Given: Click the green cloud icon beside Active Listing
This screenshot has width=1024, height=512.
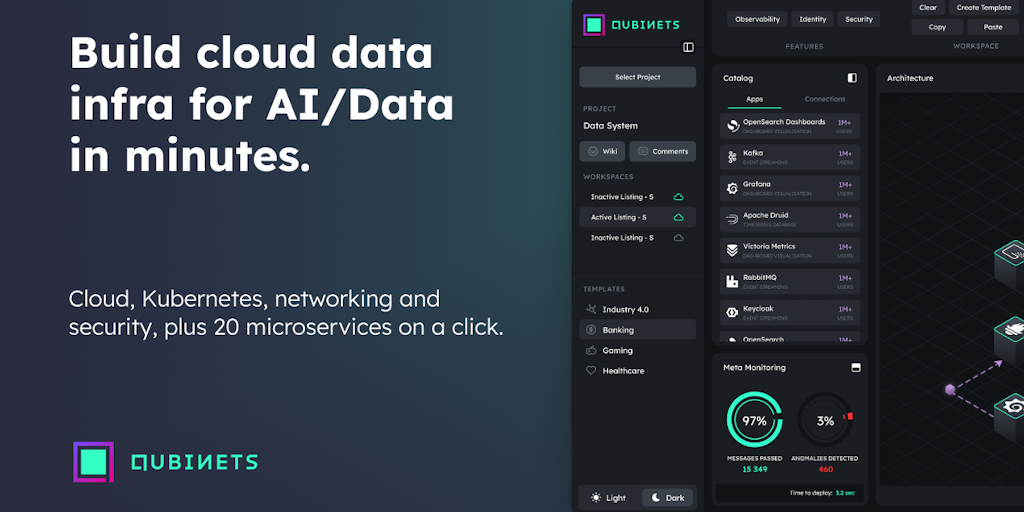Looking at the screenshot, I should click(x=679, y=217).
